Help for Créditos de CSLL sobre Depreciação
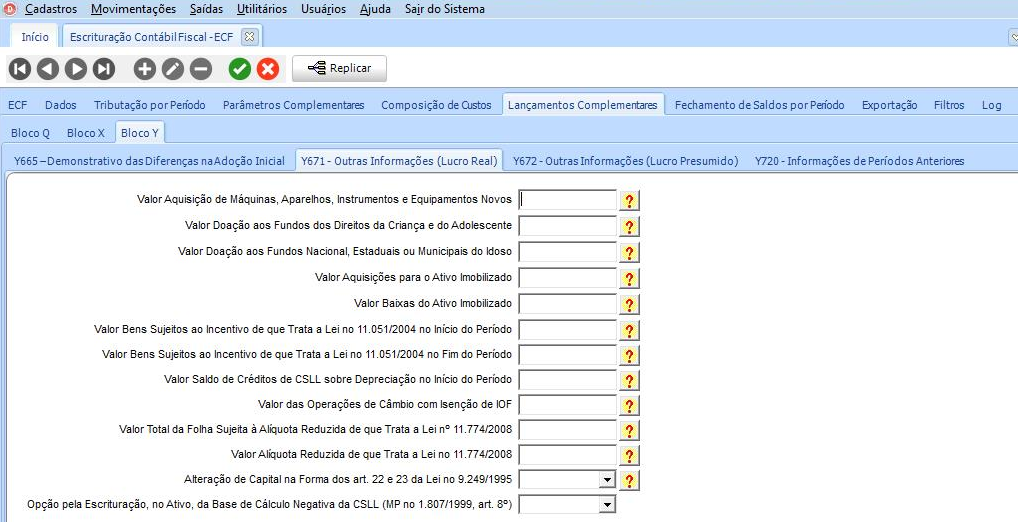 (x=629, y=380)
